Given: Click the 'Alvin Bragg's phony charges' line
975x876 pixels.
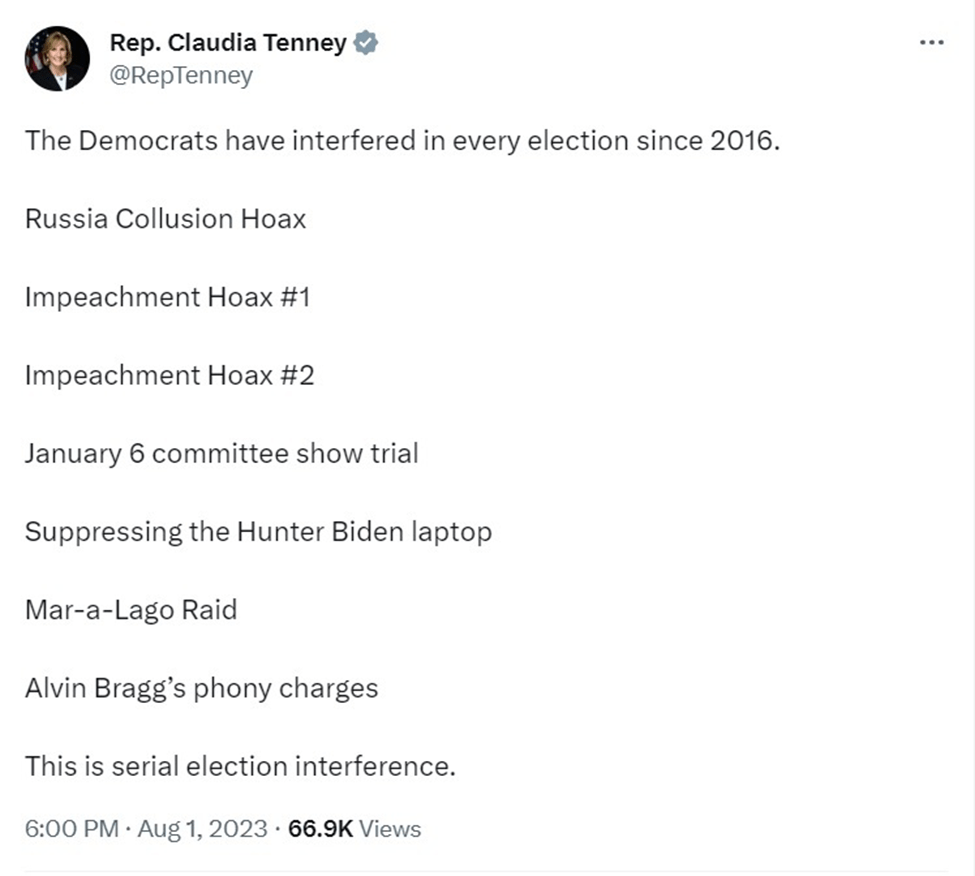Looking at the screenshot, I should [201, 688].
